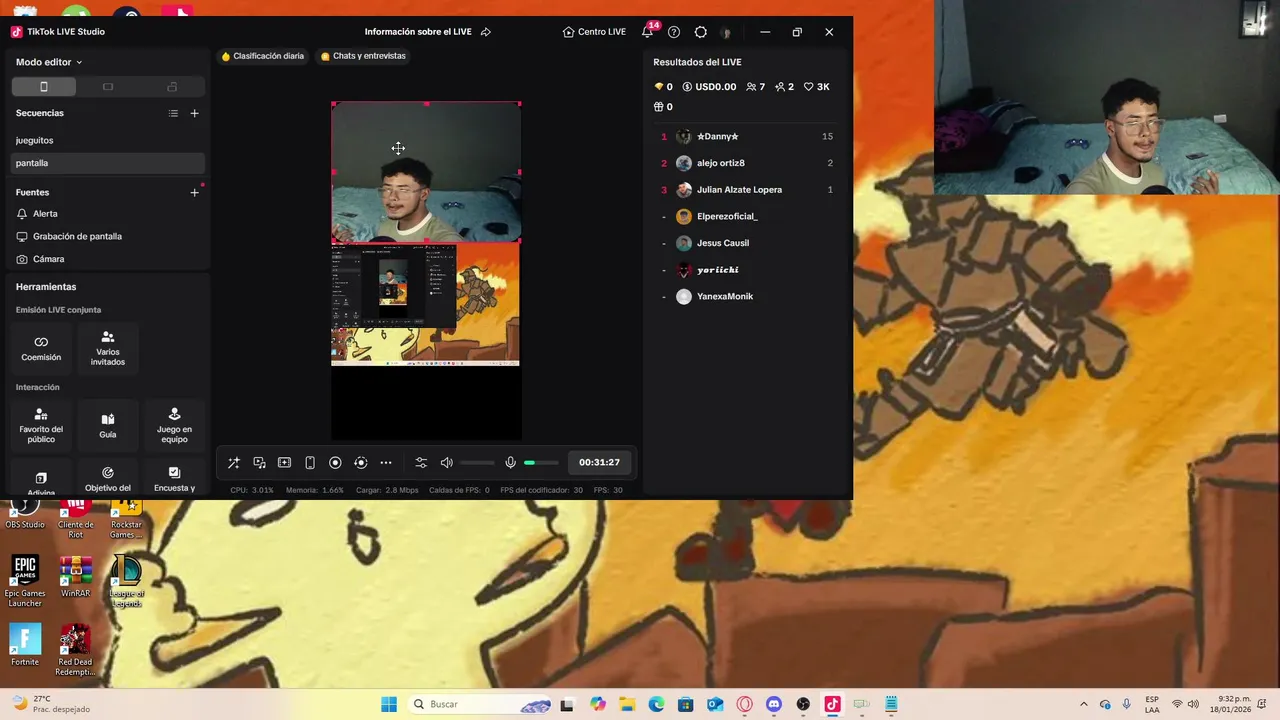Viewport: 1280px width, 720px height.
Task: Click the record button in bottom toolbar
Action: point(335,462)
